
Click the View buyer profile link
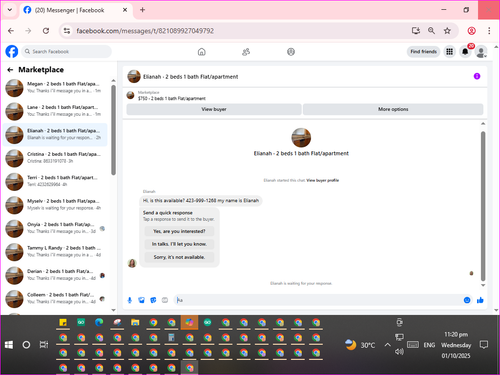[x=322, y=180]
